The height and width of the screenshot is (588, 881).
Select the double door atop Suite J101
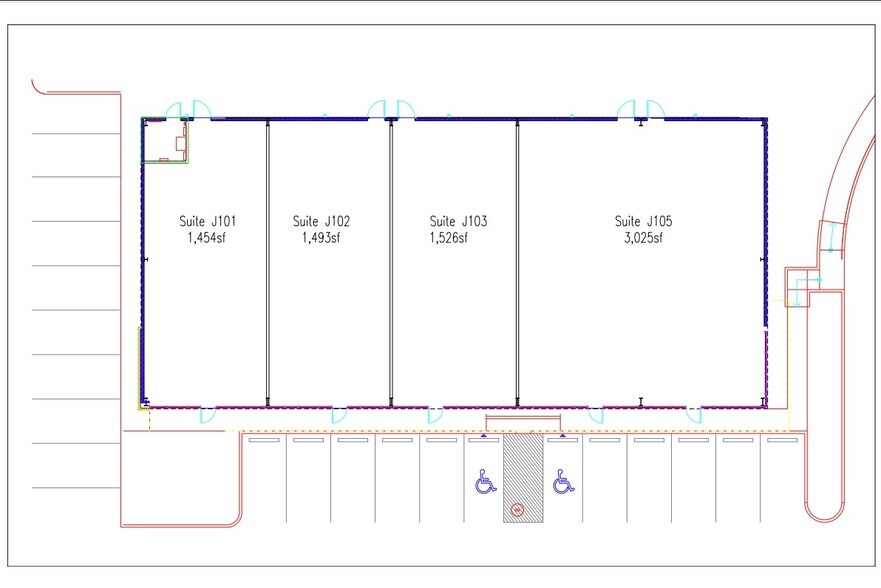[188, 110]
